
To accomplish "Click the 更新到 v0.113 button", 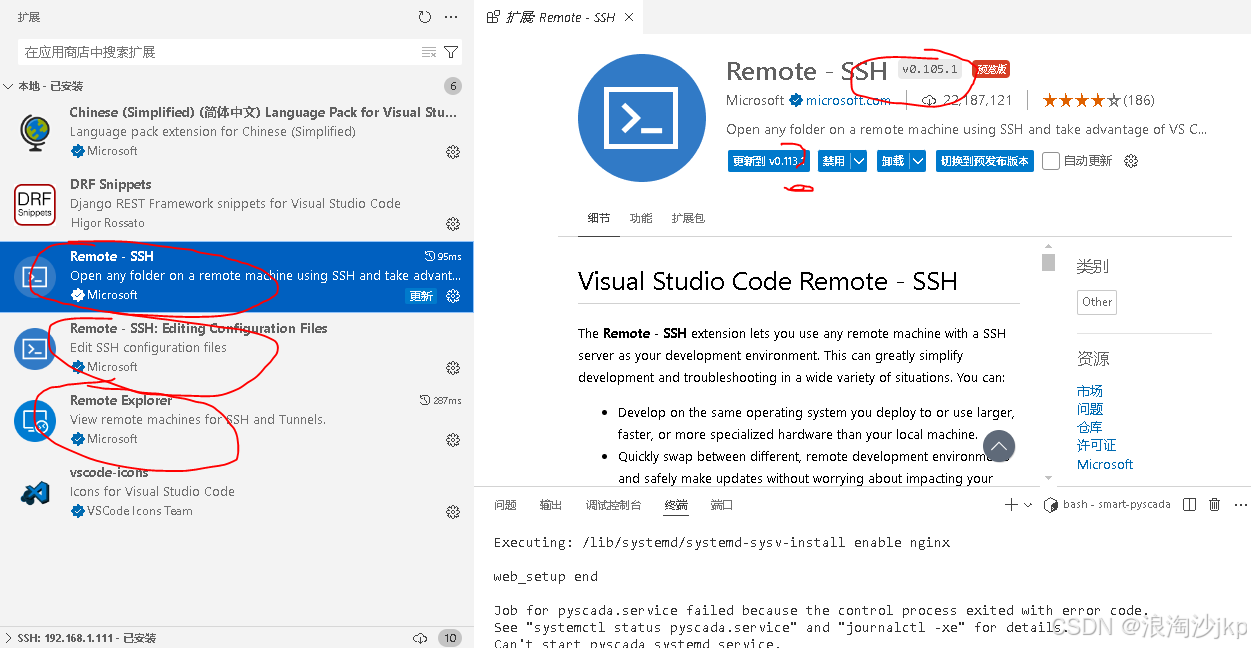I will 768,161.
